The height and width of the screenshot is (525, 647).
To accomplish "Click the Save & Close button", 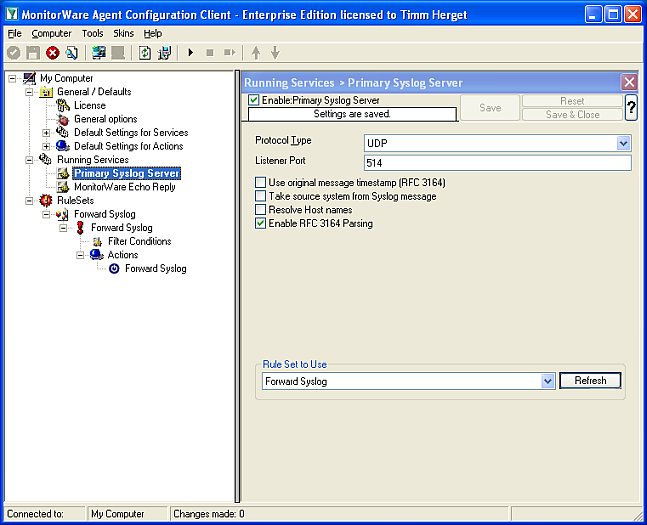I will (572, 114).
